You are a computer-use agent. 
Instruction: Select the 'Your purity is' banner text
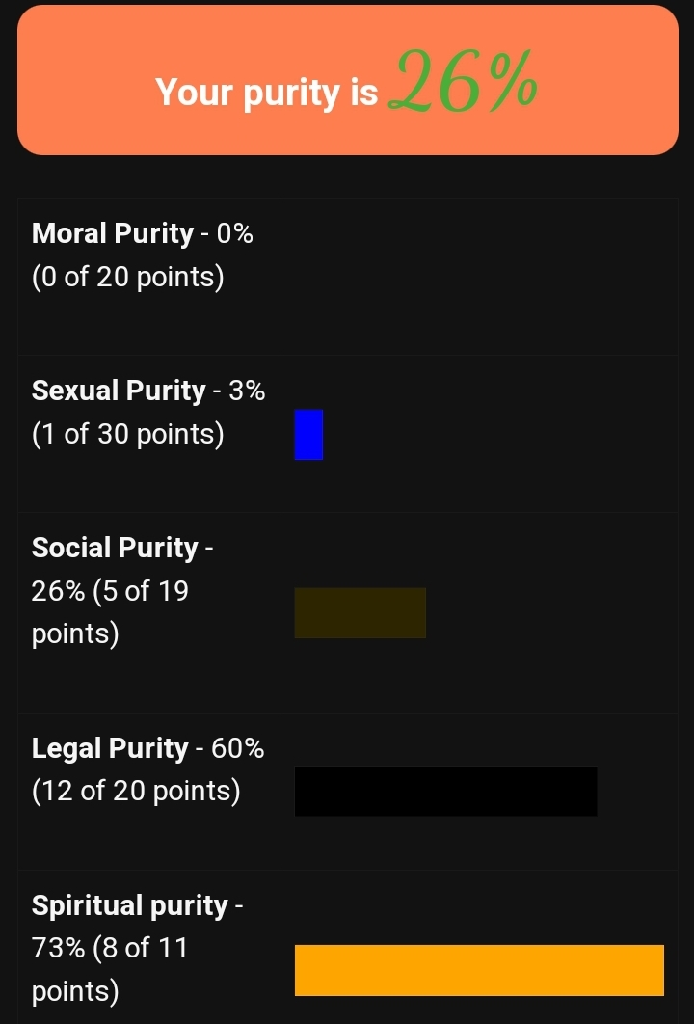(266, 93)
